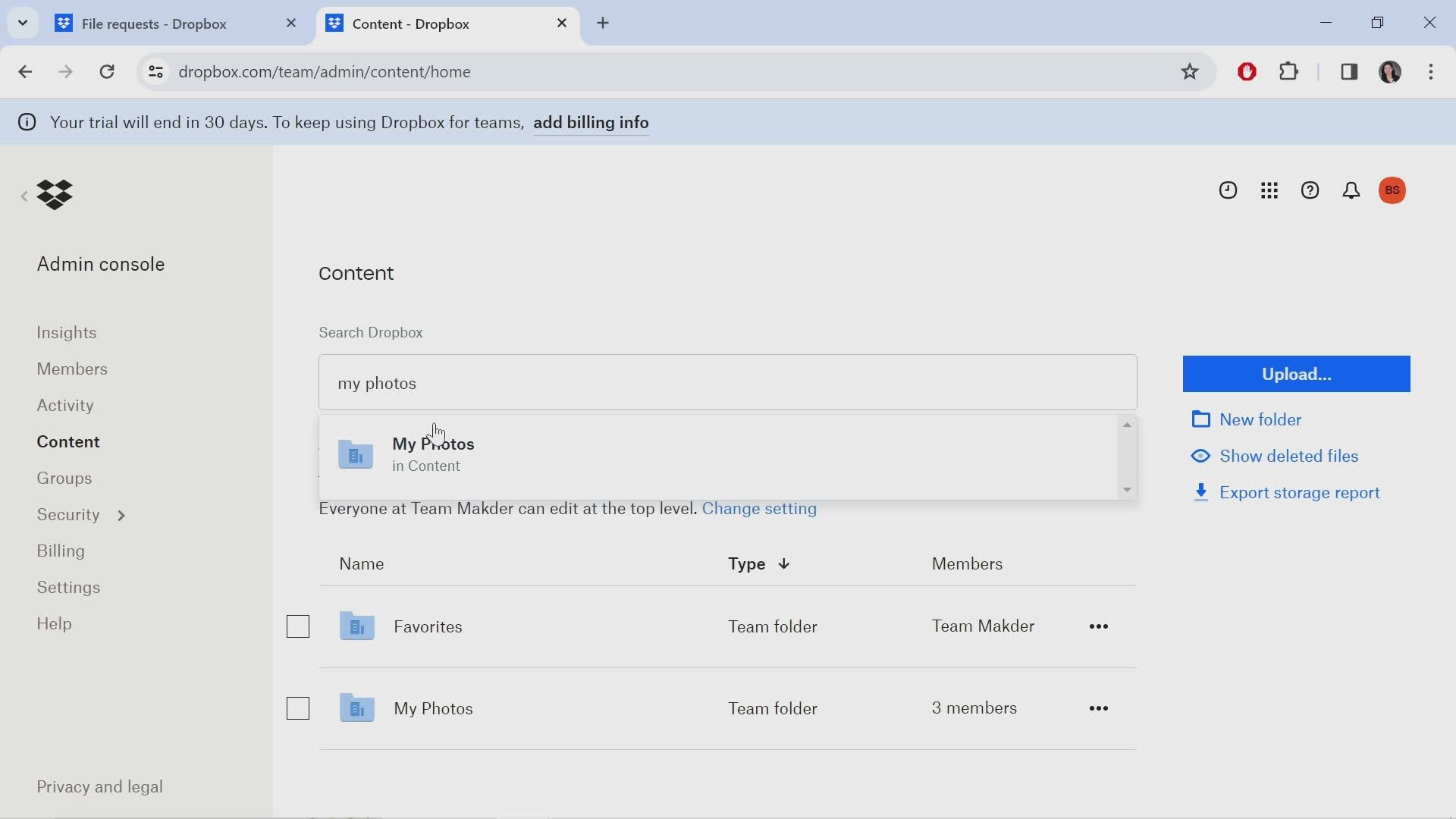1456x819 pixels.
Task: Open Activity in the sidebar
Action: point(65,405)
